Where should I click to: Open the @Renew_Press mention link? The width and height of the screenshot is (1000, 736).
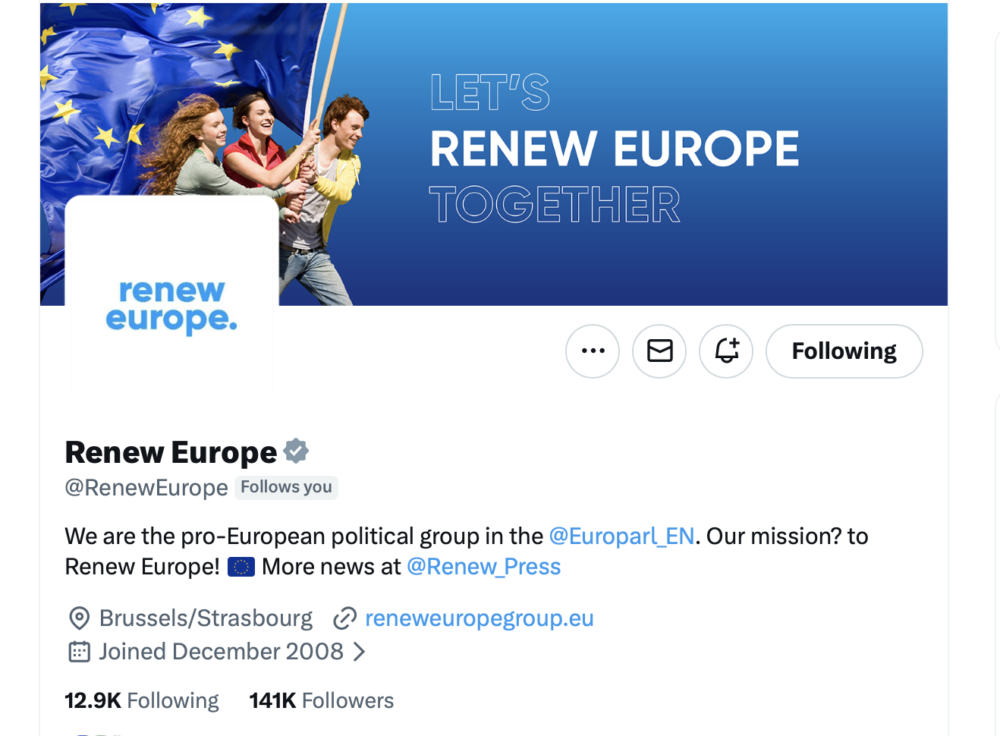[x=483, y=567]
